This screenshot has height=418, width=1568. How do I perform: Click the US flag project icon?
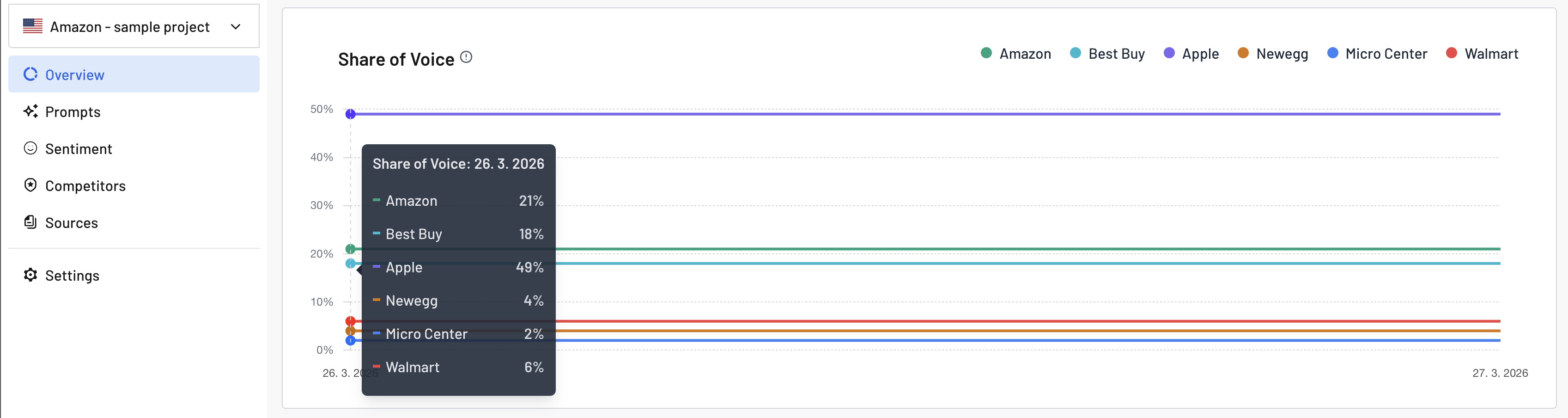click(x=33, y=26)
